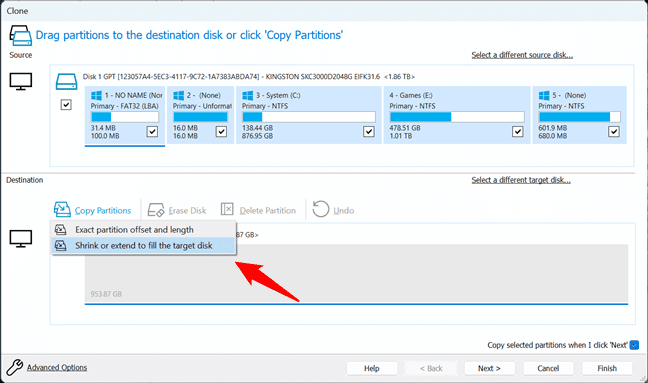Open Select a different source disk link
This screenshot has width=648, height=383.
[522, 55]
